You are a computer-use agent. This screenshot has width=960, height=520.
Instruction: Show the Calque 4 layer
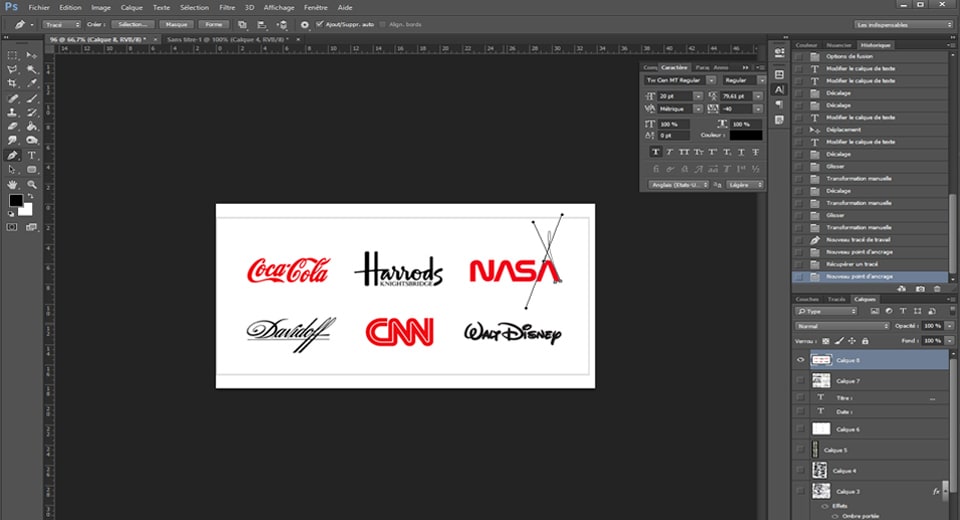800,471
